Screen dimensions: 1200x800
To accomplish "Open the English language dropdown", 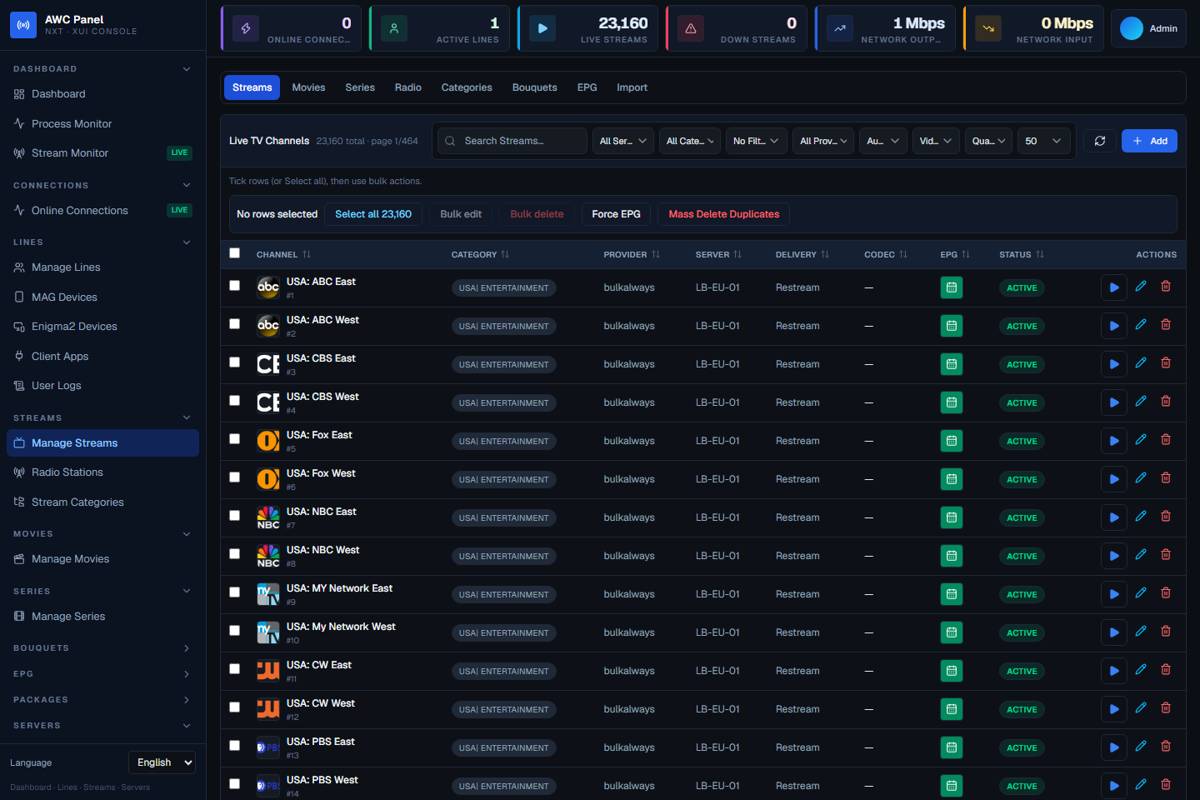I will 162,762.
